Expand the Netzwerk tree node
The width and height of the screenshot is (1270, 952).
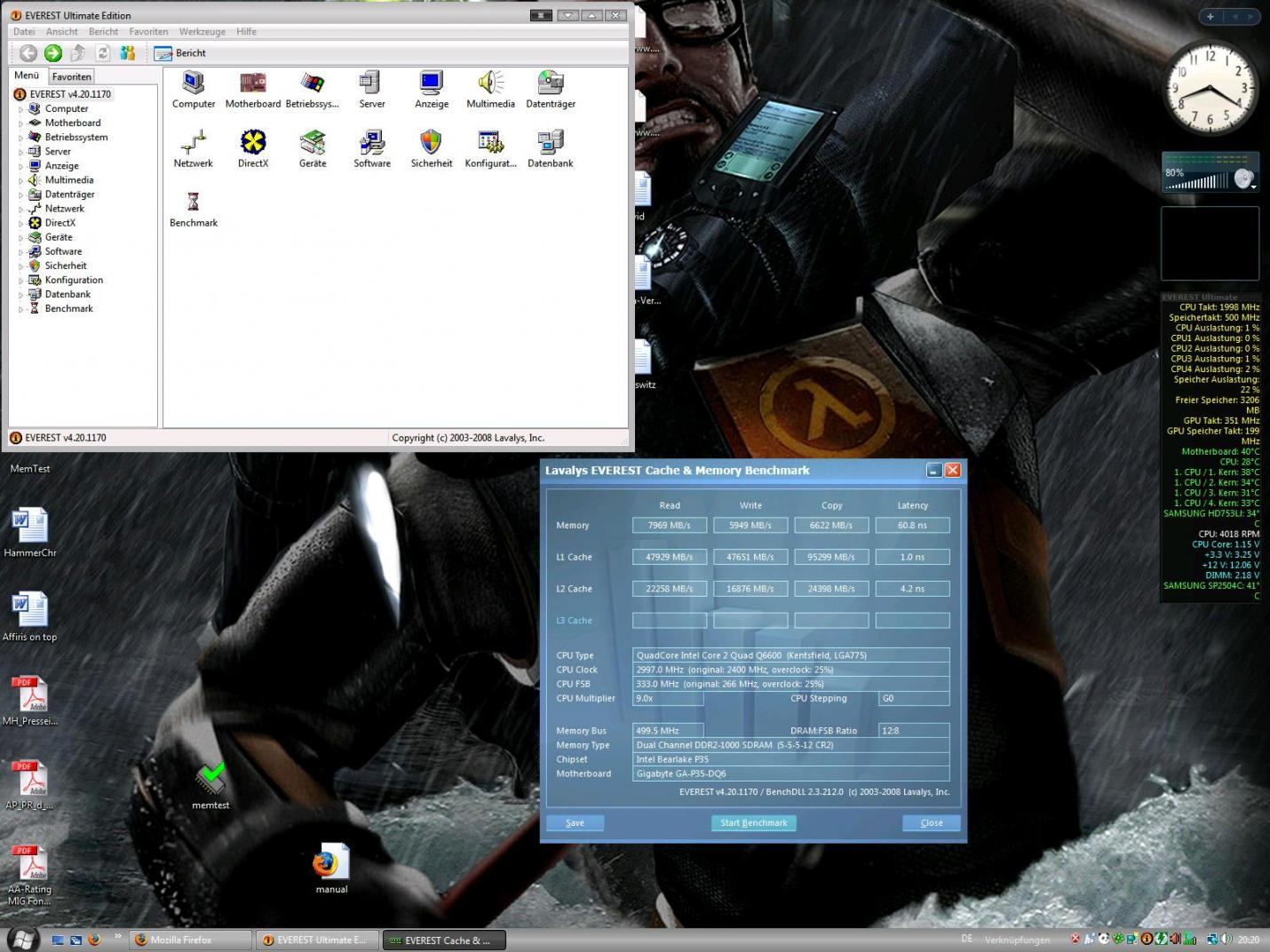click(x=21, y=209)
